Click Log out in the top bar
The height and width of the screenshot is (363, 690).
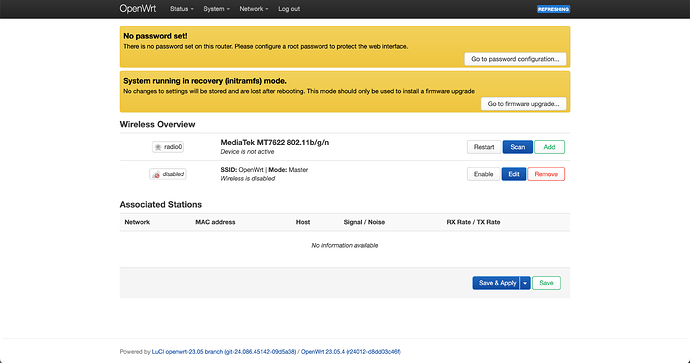pyautogui.click(x=289, y=9)
